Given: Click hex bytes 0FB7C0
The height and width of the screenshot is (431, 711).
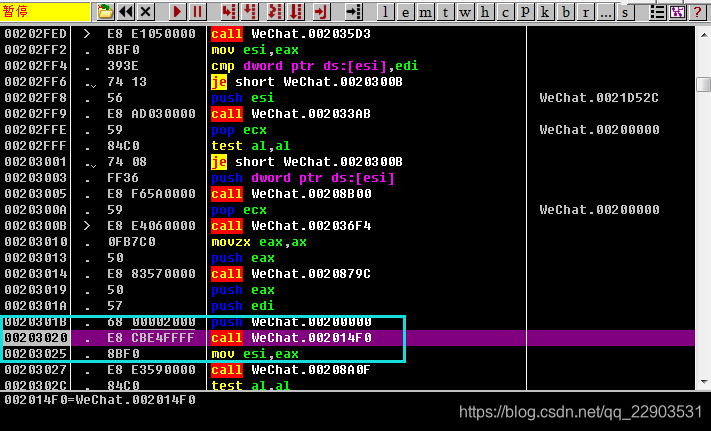Looking at the screenshot, I should 132,242.
